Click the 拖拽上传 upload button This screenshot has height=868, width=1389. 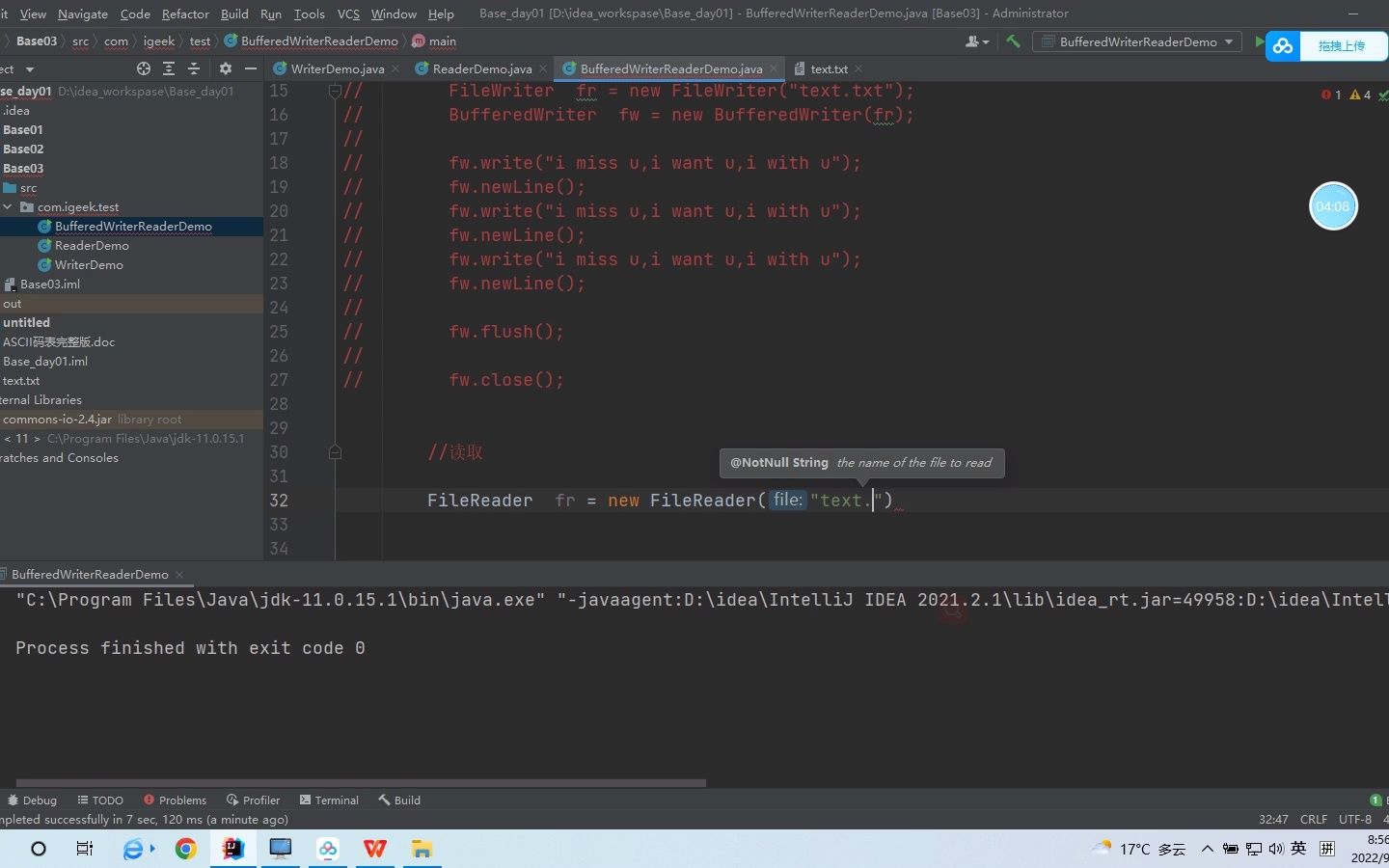pos(1342,46)
